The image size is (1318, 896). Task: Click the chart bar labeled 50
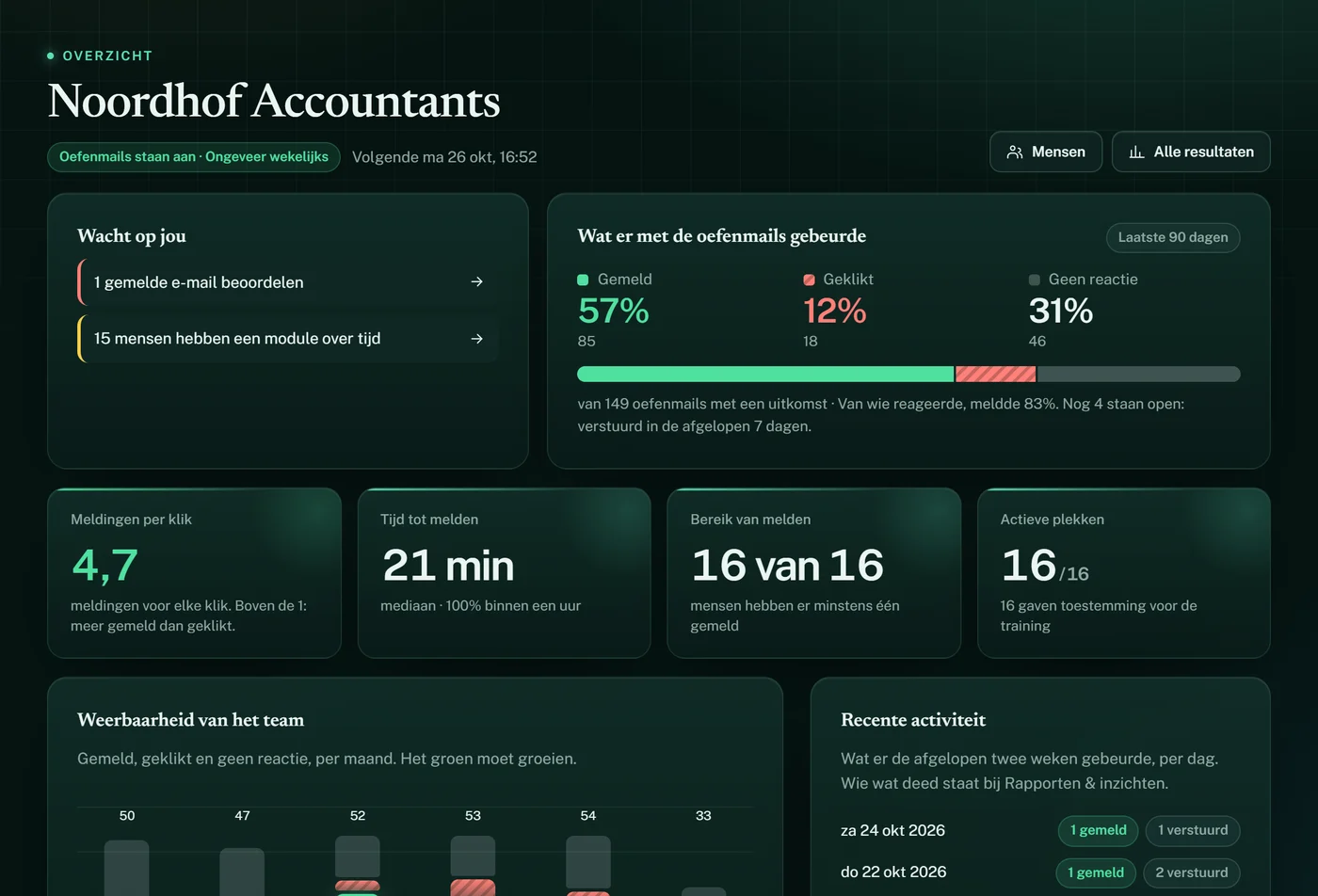pos(127,868)
